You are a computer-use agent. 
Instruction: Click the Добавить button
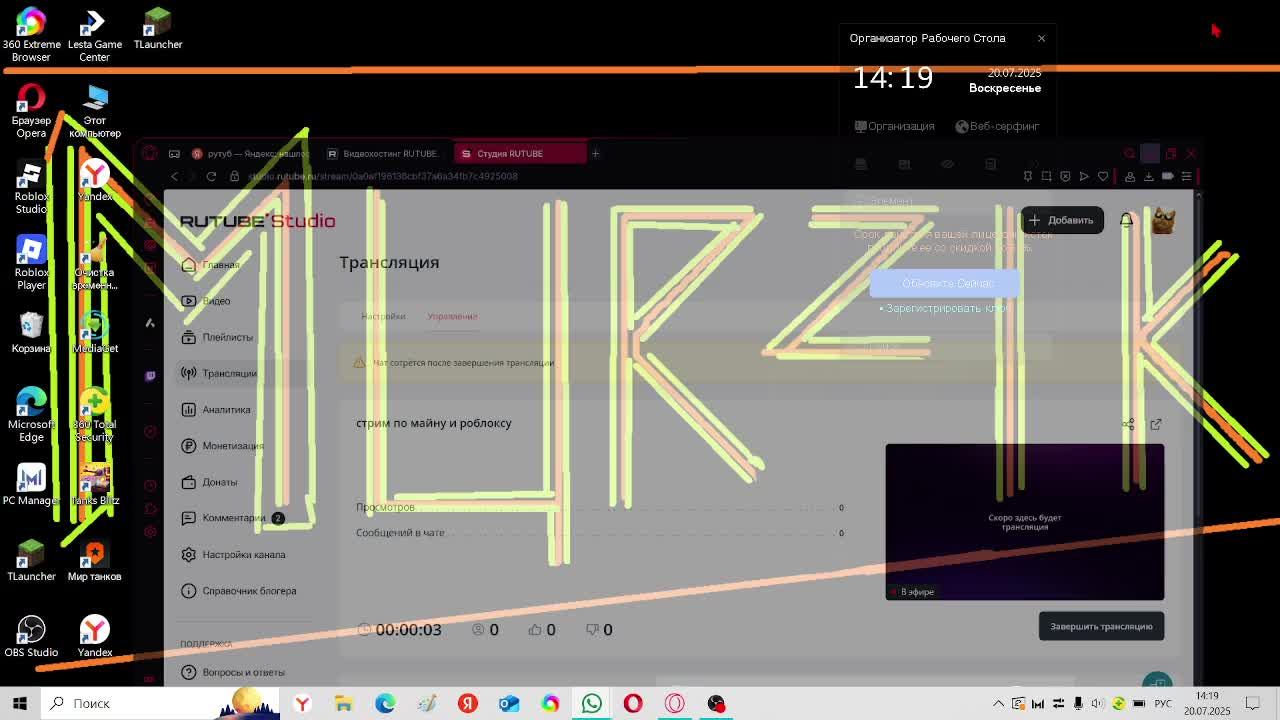click(1062, 220)
